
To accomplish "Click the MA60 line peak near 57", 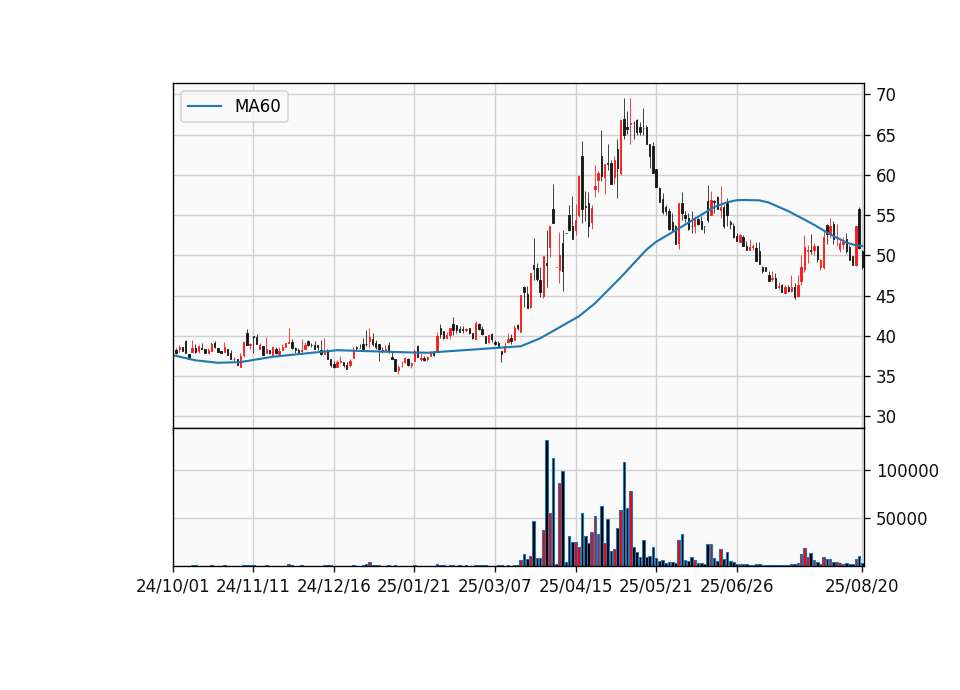I will point(746,200).
